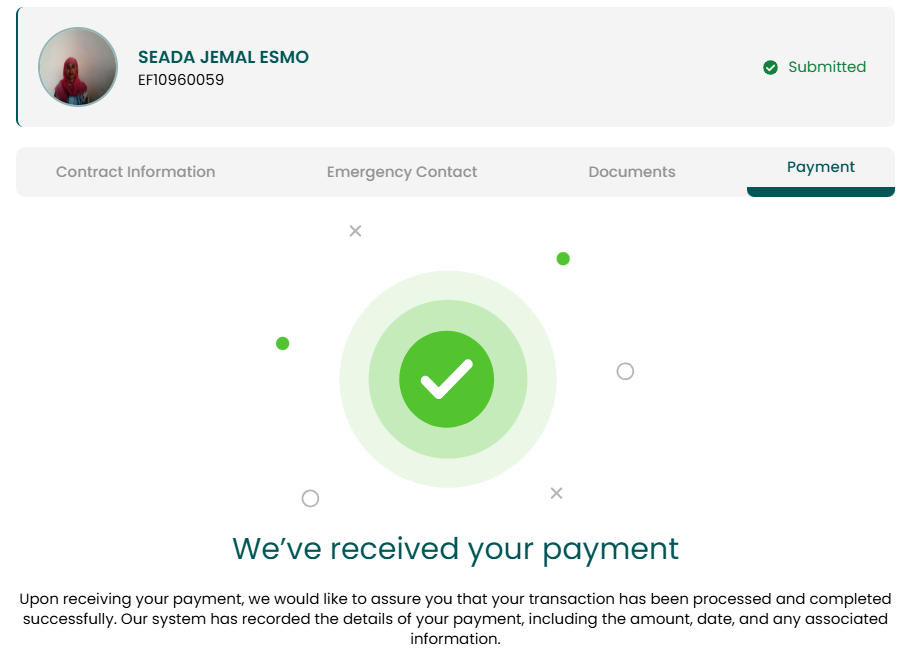Screen dimensions: 910x651
Task: Click the SEADA JEMAL ESMO name heading
Action: click(223, 57)
